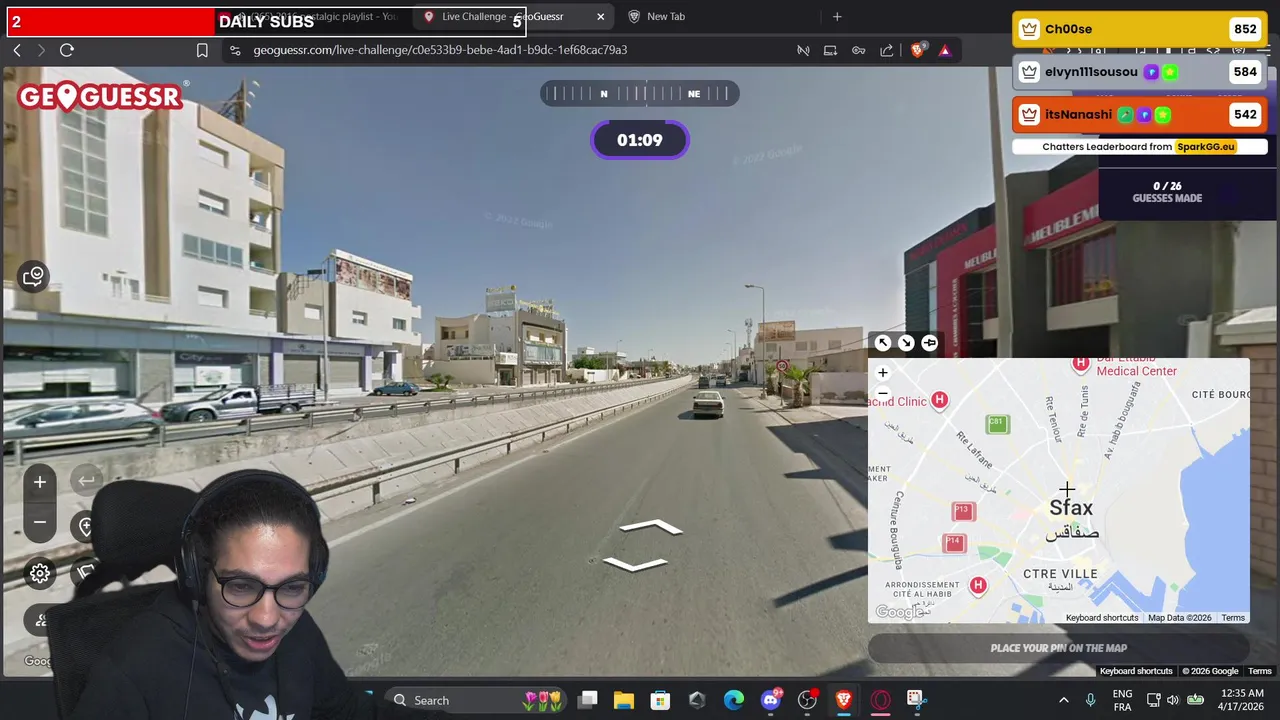The height and width of the screenshot is (720, 1280).
Task: Pin the guess map open with sticky toggle
Action: [x=929, y=343]
